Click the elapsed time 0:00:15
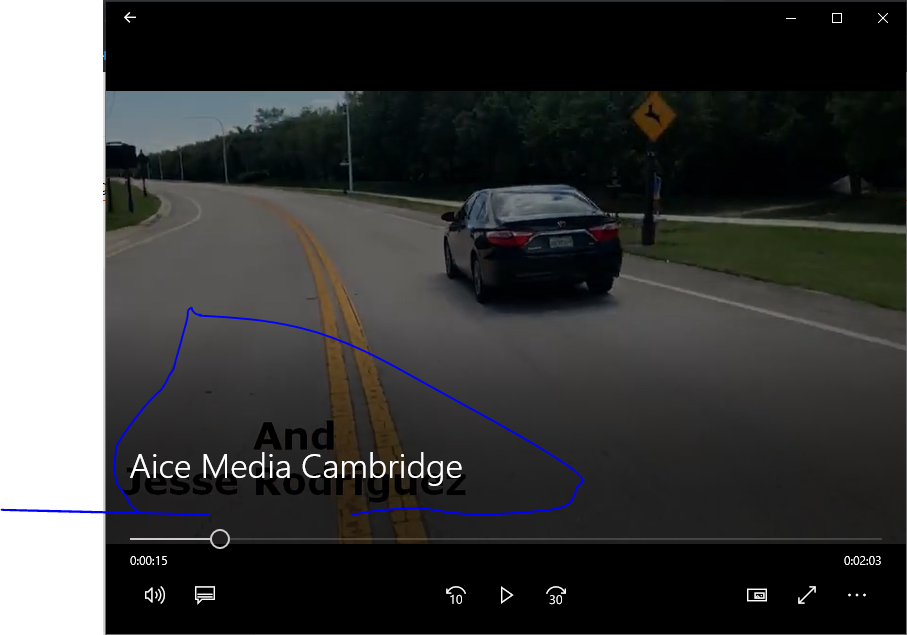 pos(149,560)
